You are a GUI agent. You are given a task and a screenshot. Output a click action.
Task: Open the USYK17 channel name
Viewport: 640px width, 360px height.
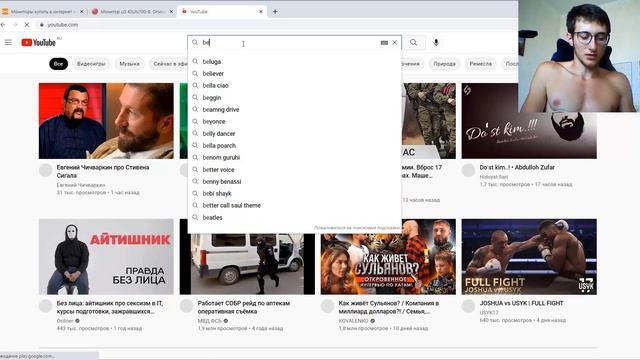click(489, 313)
